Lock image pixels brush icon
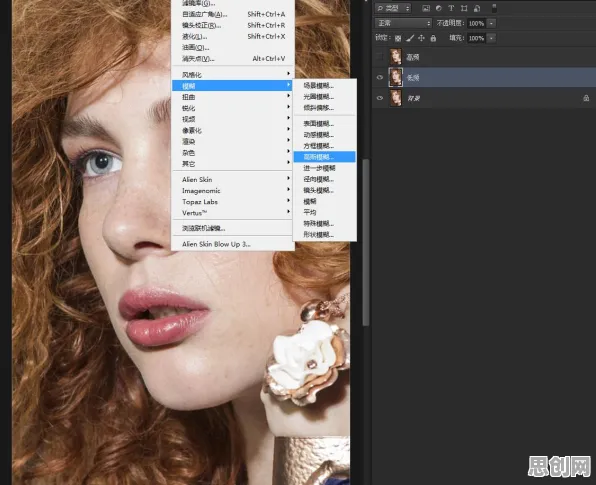 point(410,38)
